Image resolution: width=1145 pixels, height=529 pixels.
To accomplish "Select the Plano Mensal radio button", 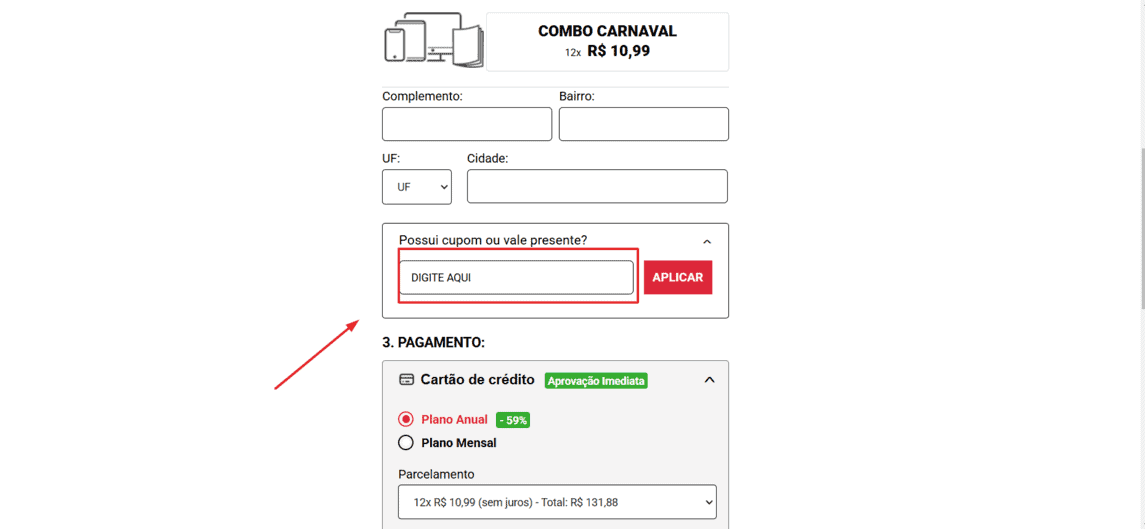I will pos(405,443).
